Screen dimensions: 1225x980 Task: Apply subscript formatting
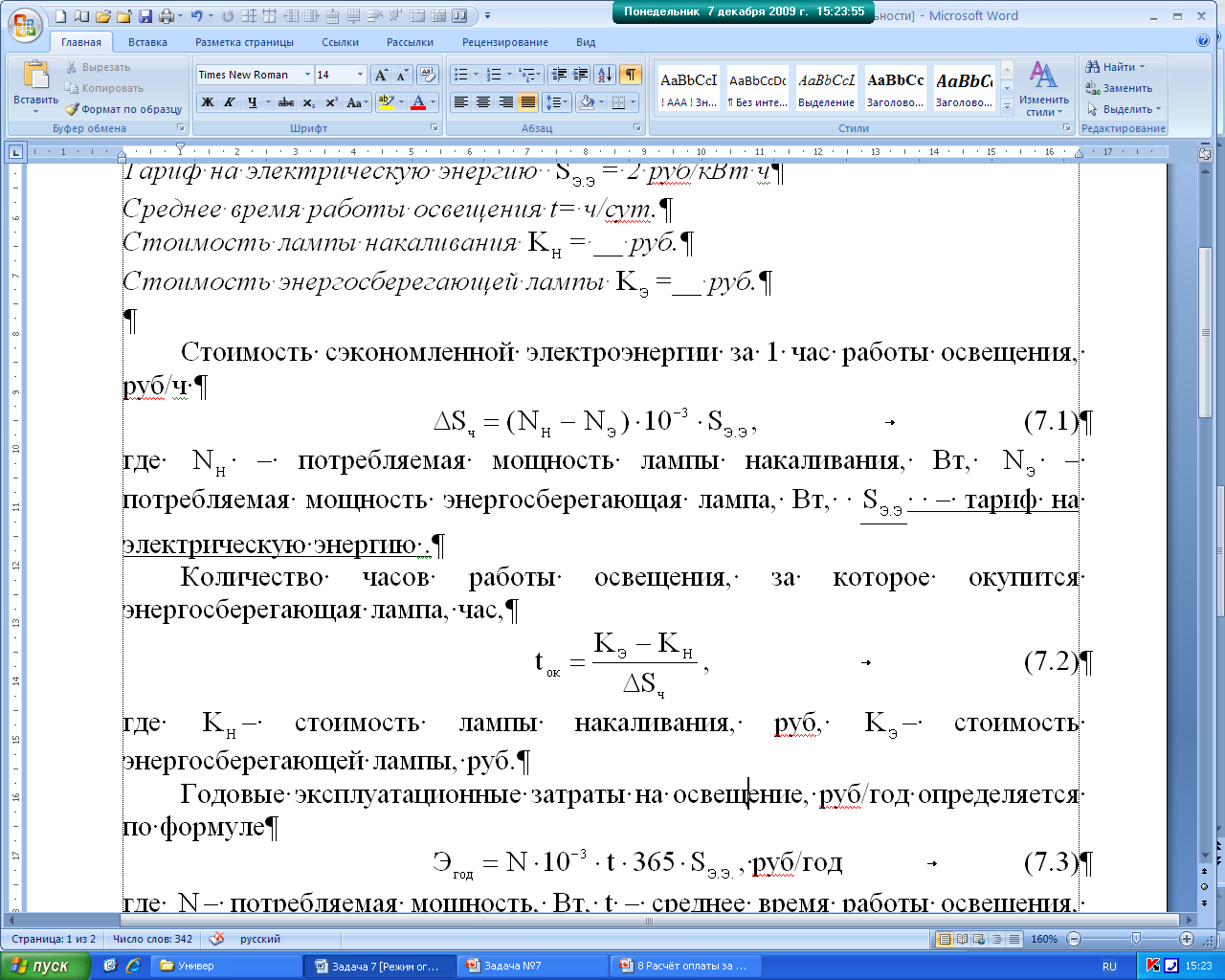click(308, 102)
